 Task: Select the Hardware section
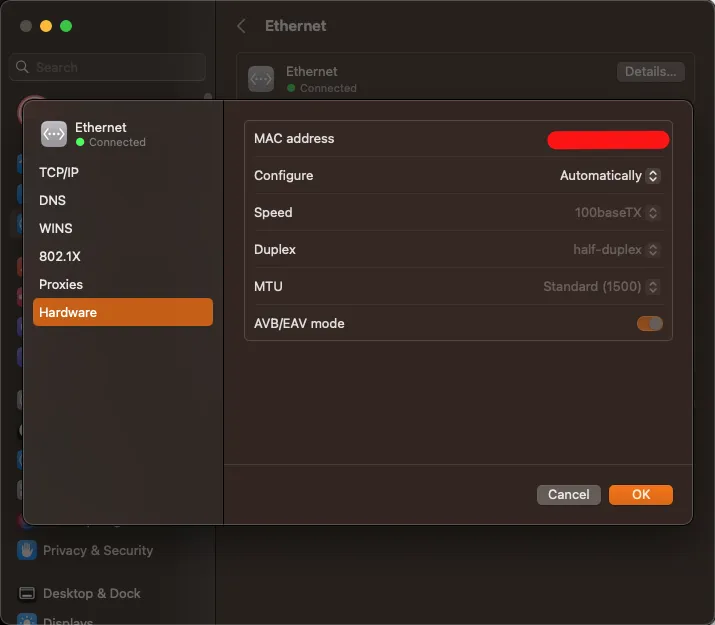[x=123, y=312]
